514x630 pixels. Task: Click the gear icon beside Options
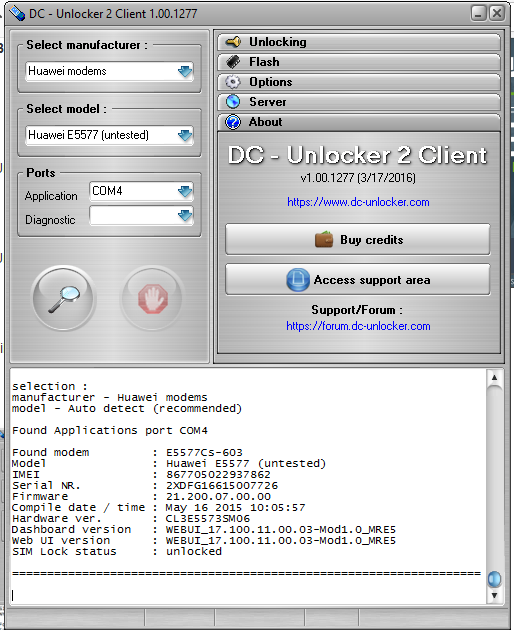point(233,82)
